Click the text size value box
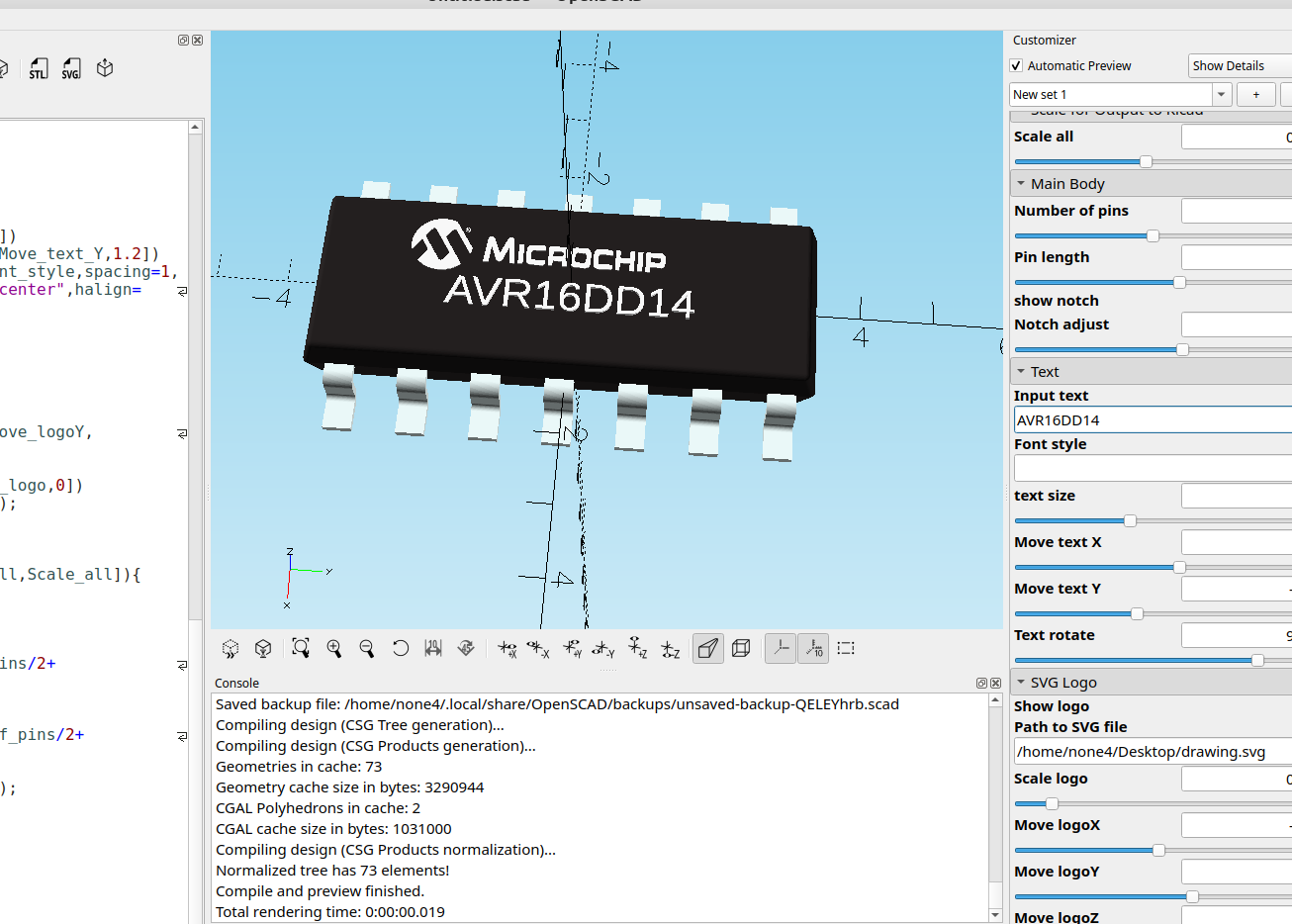The image size is (1292, 924). click(1237, 496)
